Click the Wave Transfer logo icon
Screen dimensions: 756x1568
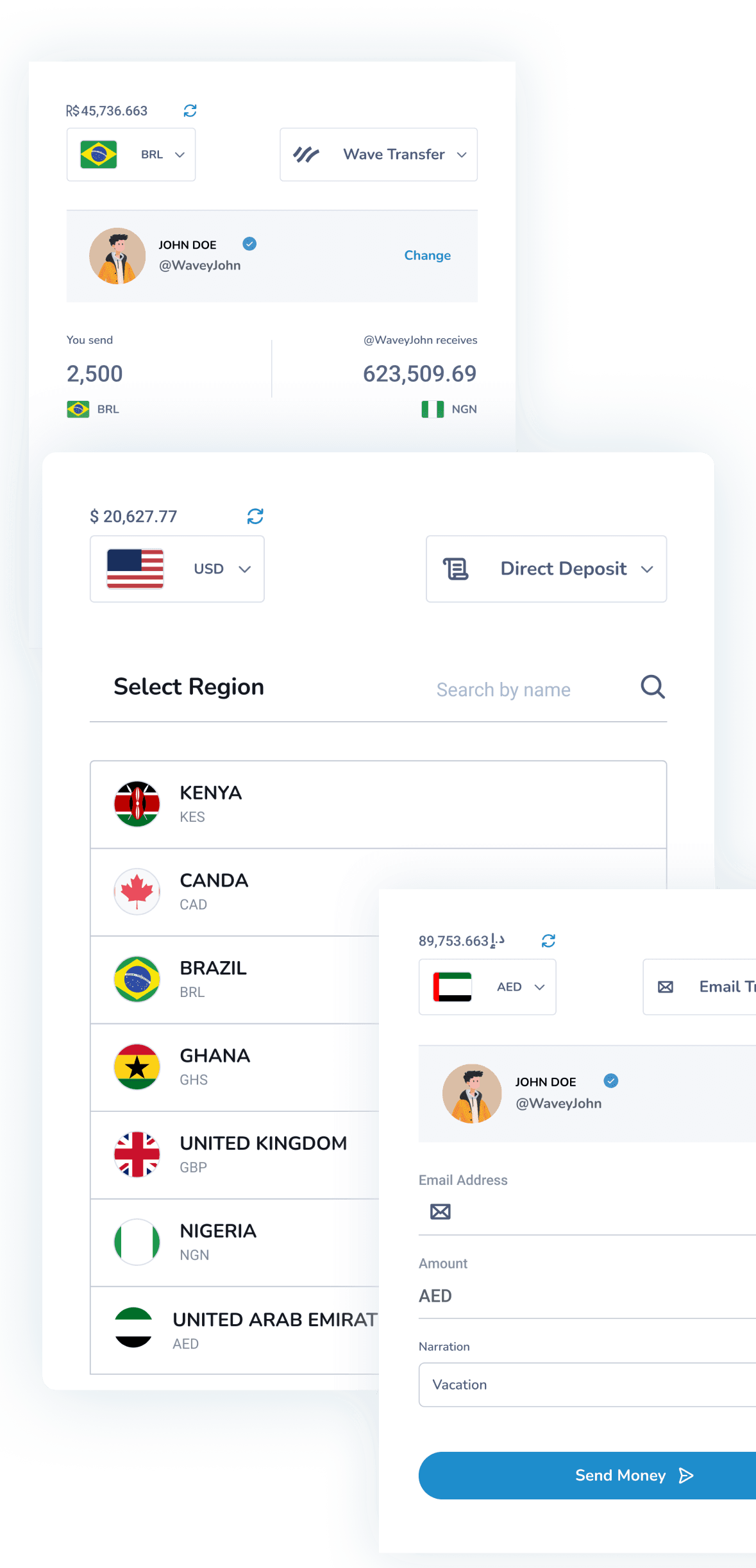(306, 155)
